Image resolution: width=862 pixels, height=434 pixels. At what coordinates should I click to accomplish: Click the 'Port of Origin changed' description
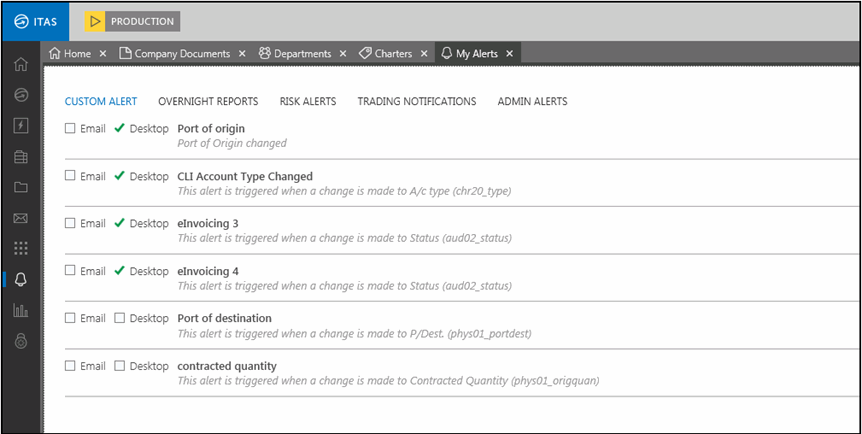tap(232, 143)
